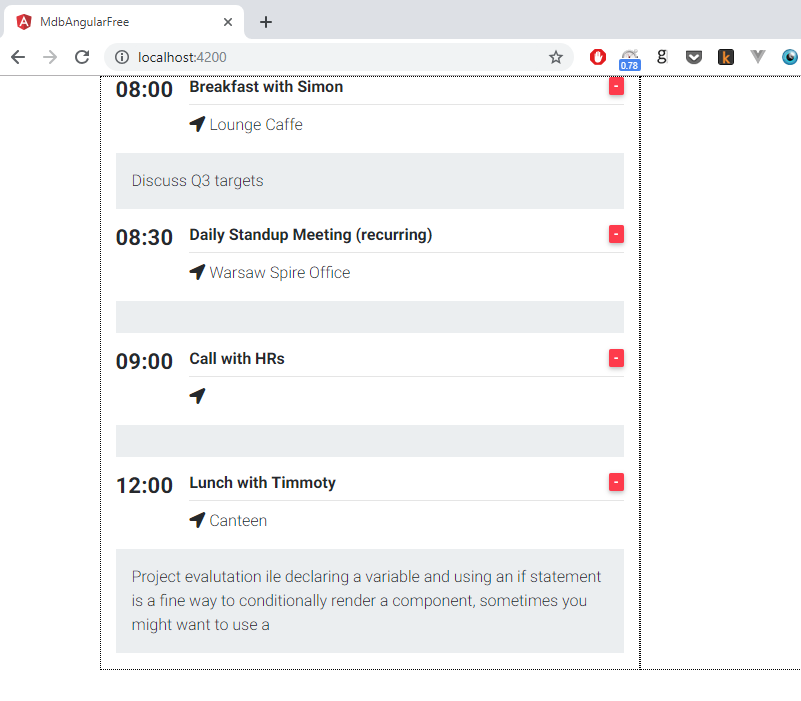Click the location arrow icon beside Canteen
Image resolution: width=801 pixels, height=701 pixels.
[197, 520]
